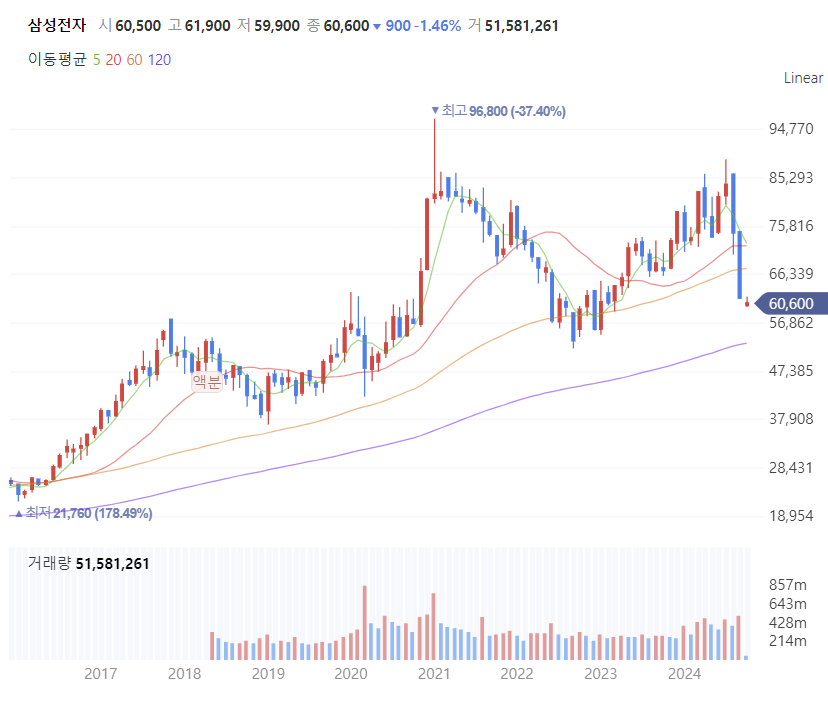Viewport: 828px width, 708px height.
Task: Click the tallest 2020 volume bar
Action: click(x=365, y=622)
